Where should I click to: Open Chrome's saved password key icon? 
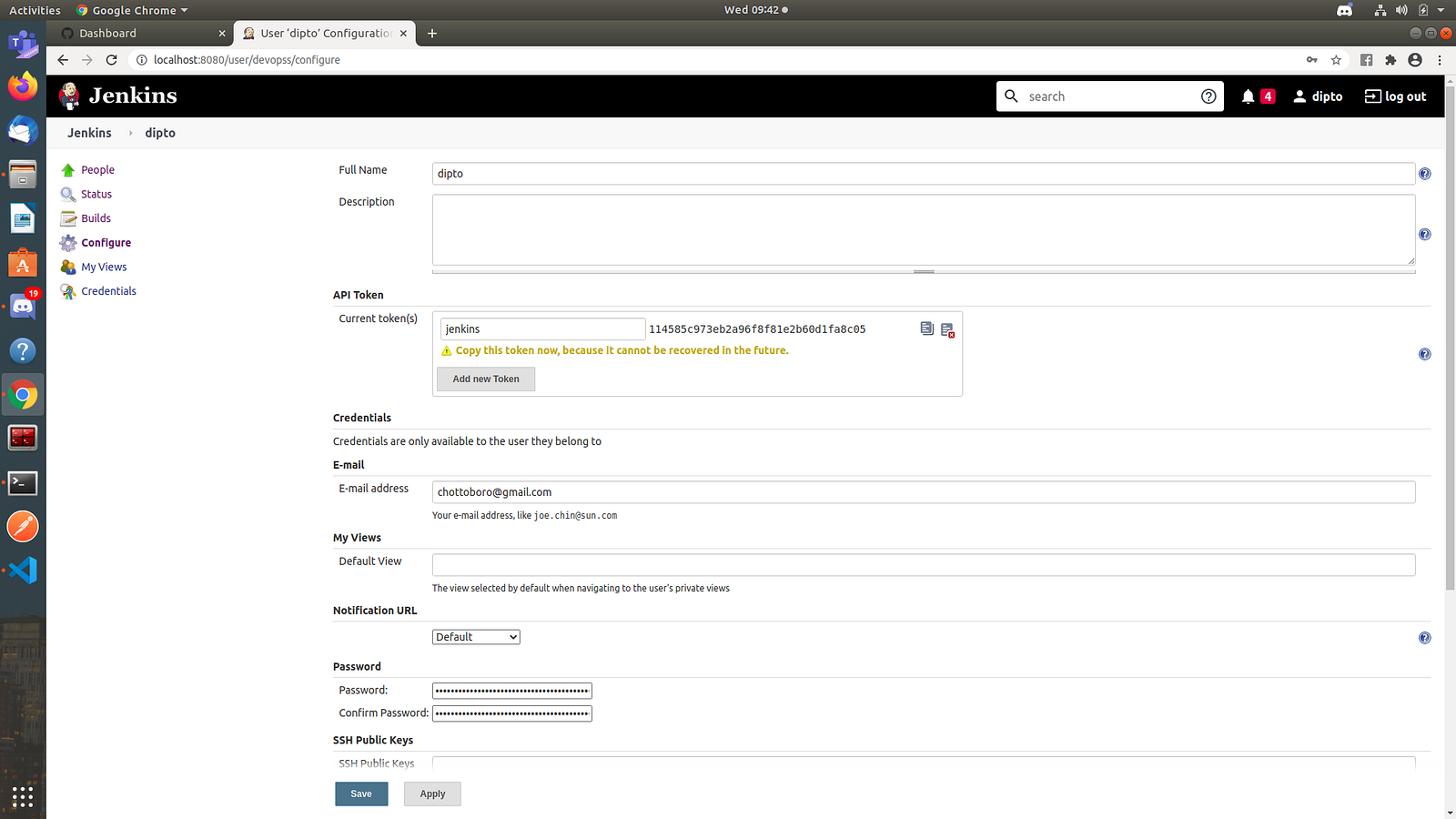(1312, 60)
